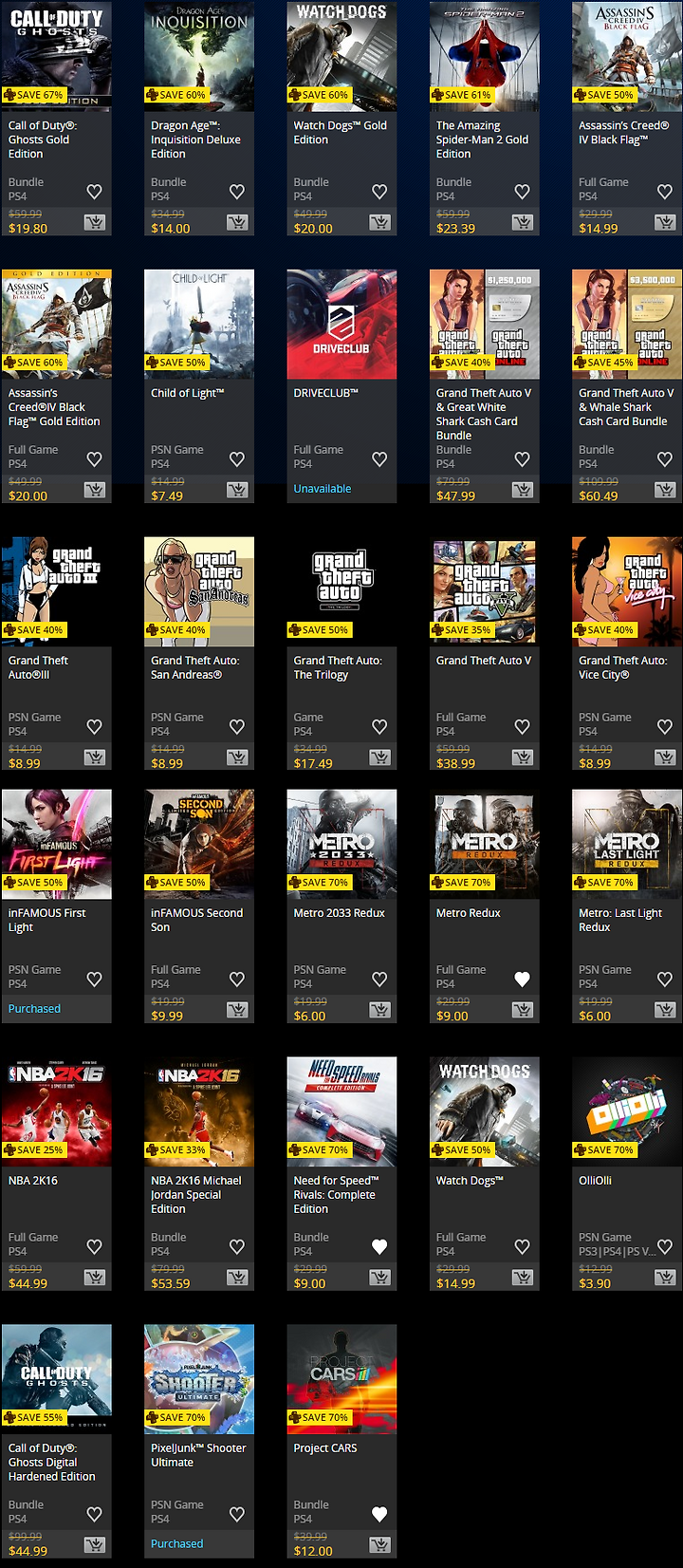
Task: Add NBA 2K16 to cart
Action: pos(95,1278)
